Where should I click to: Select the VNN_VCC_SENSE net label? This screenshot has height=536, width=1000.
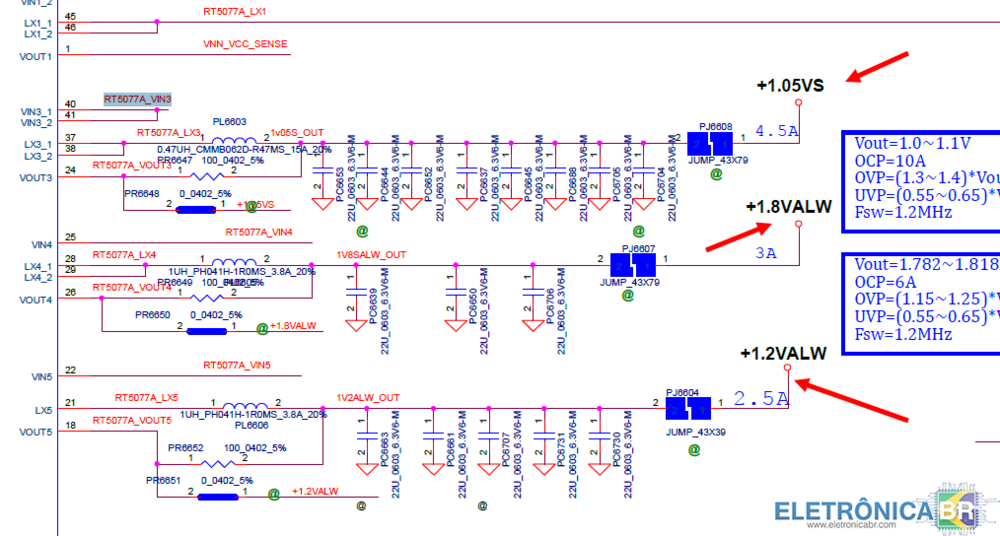[x=245, y=44]
